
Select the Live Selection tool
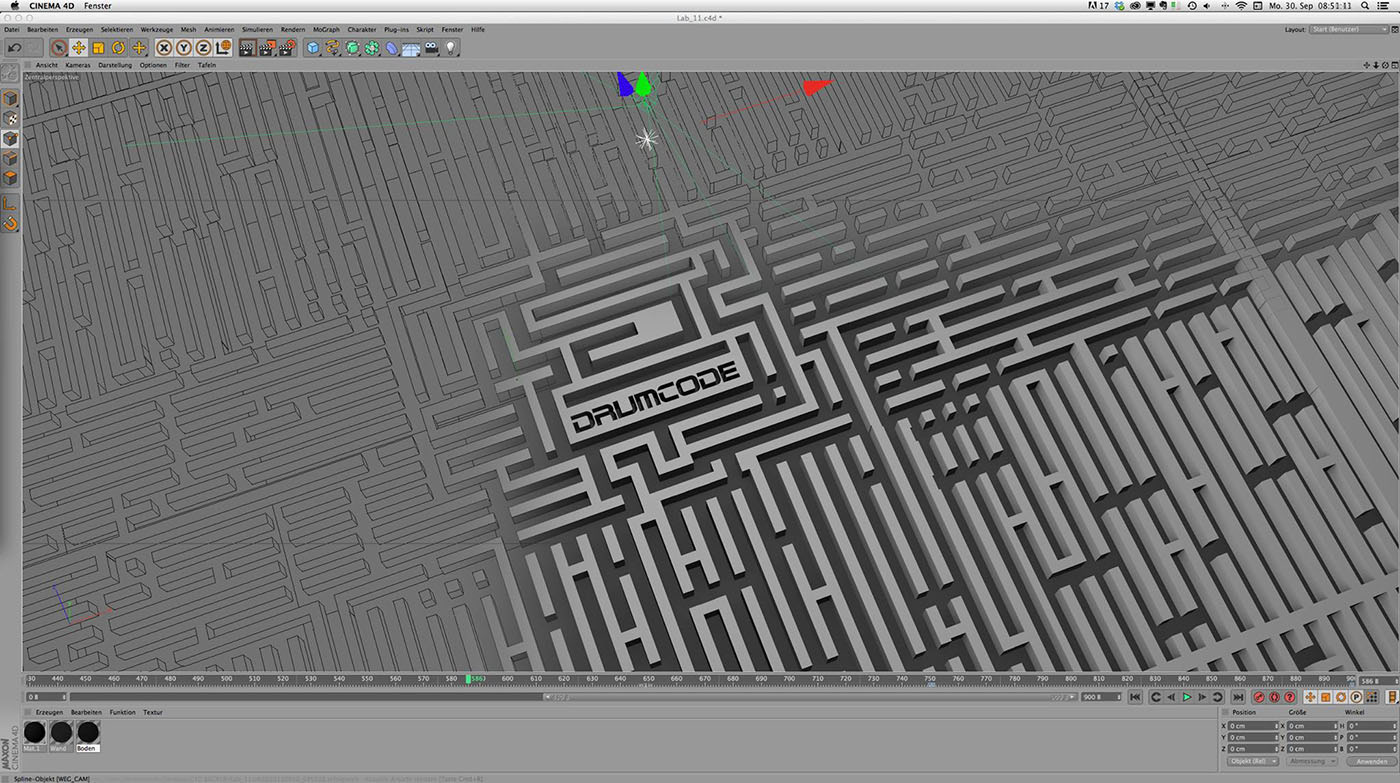click(x=58, y=47)
